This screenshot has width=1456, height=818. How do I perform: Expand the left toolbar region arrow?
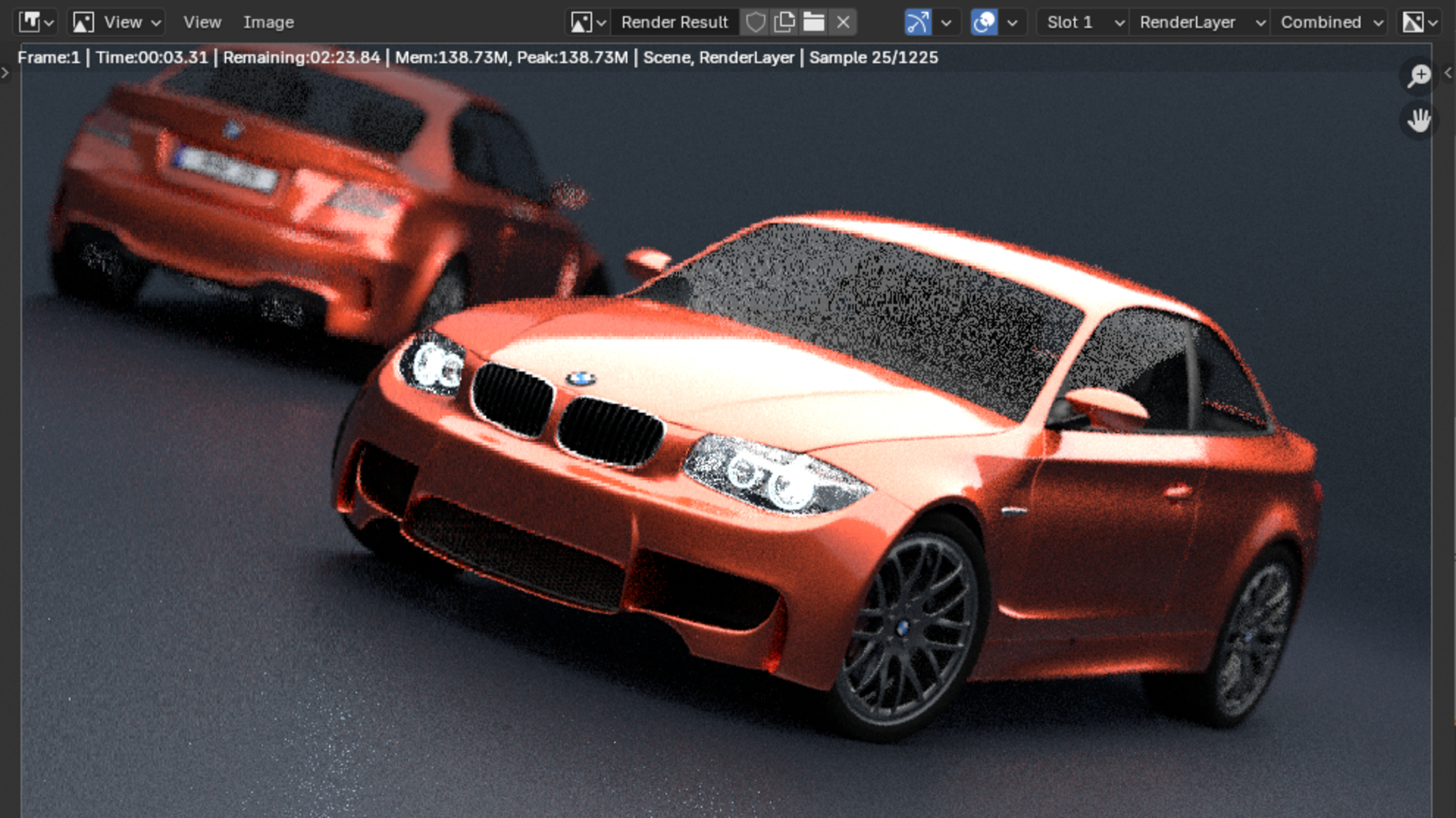pyautogui.click(x=5, y=72)
